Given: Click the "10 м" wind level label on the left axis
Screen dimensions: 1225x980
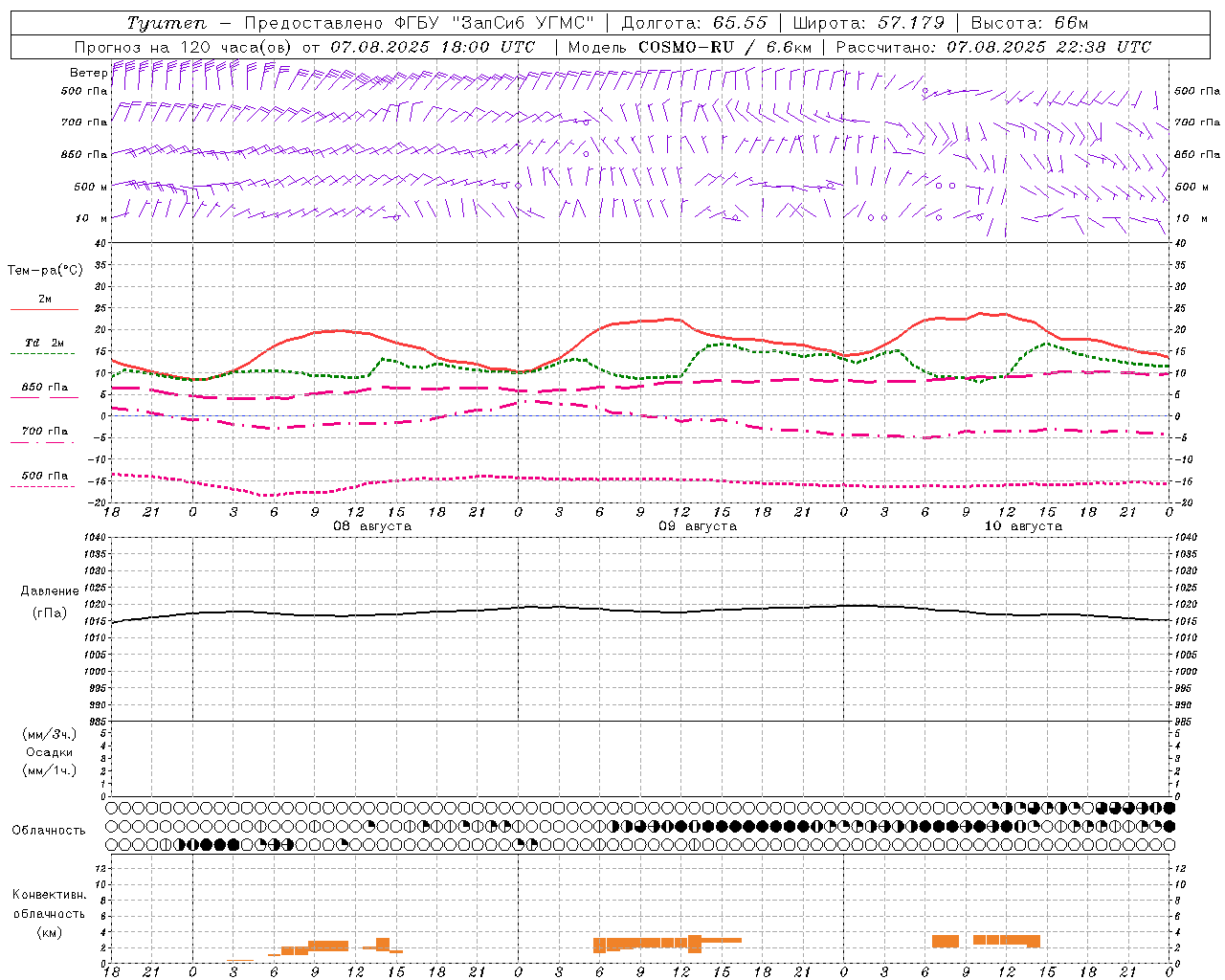Looking at the screenshot, I should [x=91, y=218].
